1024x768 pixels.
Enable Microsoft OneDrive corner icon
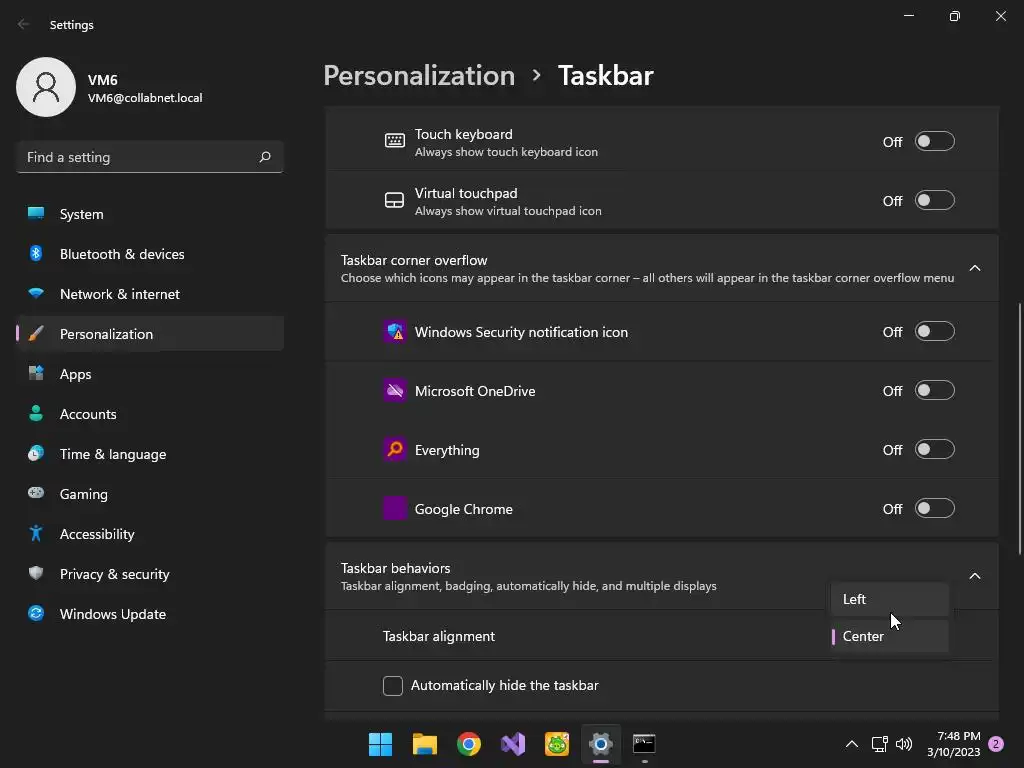click(935, 391)
